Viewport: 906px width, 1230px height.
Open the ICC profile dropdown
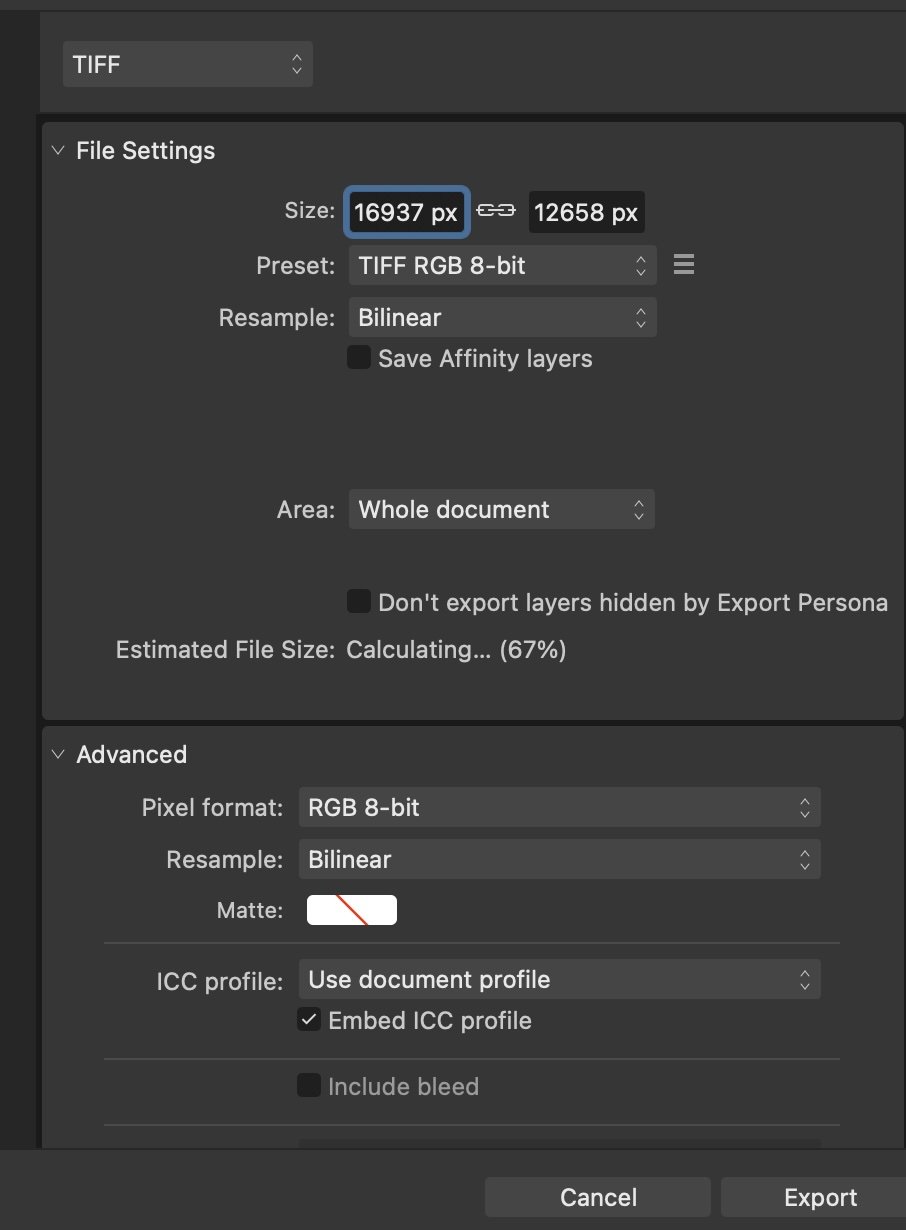tap(560, 979)
